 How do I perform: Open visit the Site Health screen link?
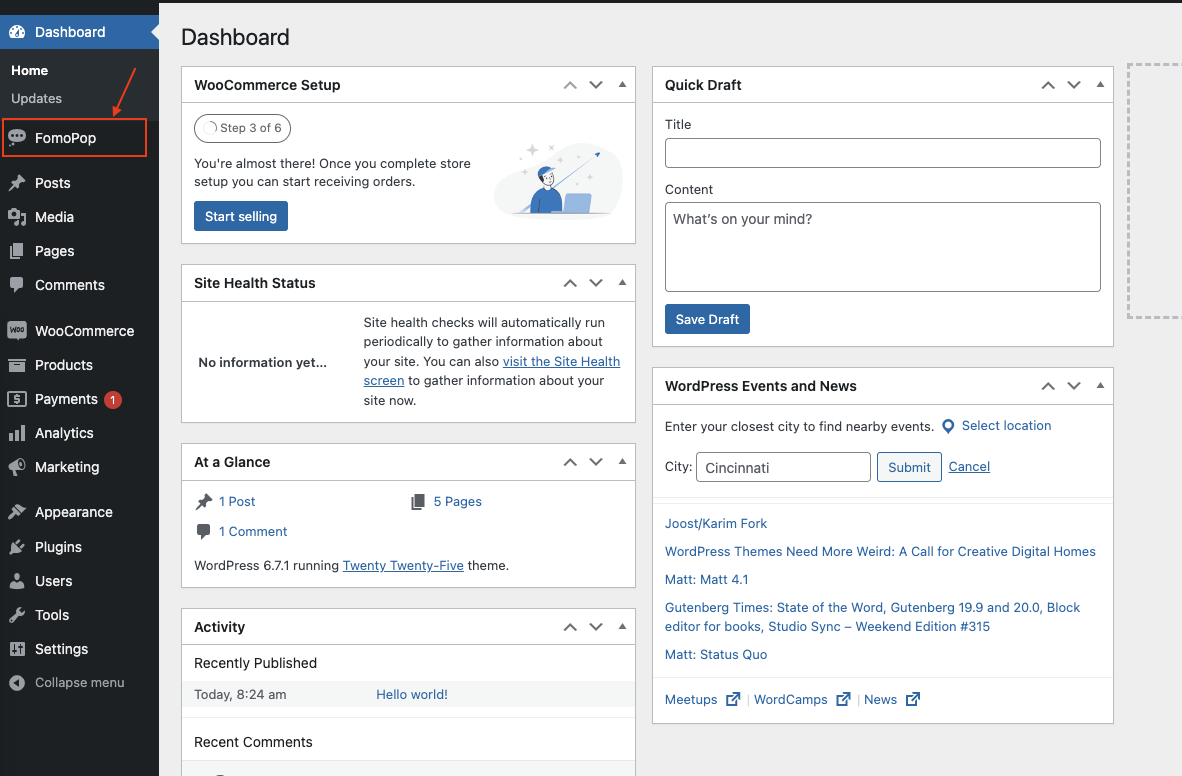[491, 371]
